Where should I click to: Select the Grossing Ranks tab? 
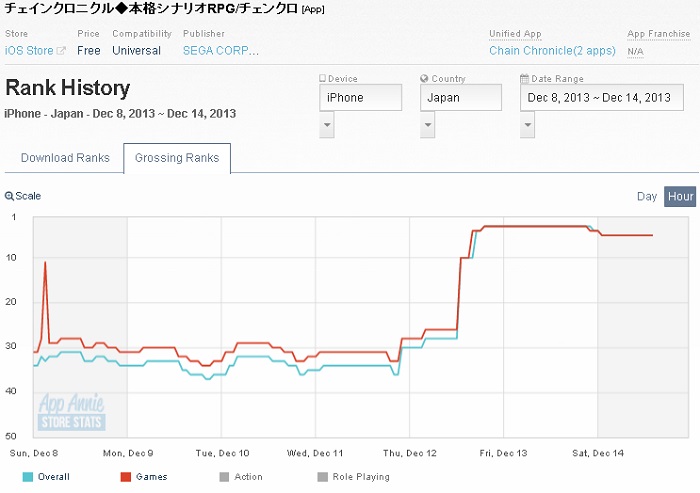(x=177, y=158)
